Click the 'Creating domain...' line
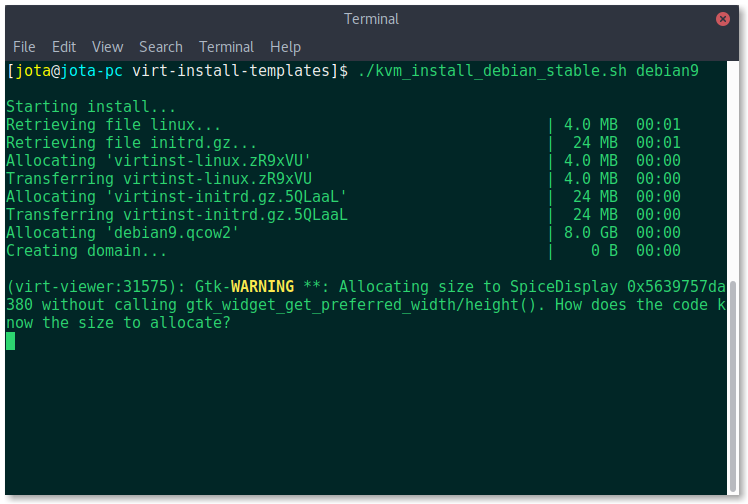 pyautogui.click(x=86, y=251)
